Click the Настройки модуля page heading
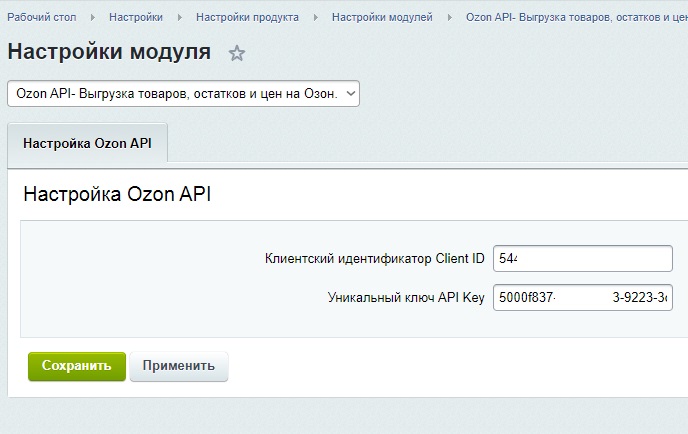688x434 pixels. pyautogui.click(x=109, y=53)
